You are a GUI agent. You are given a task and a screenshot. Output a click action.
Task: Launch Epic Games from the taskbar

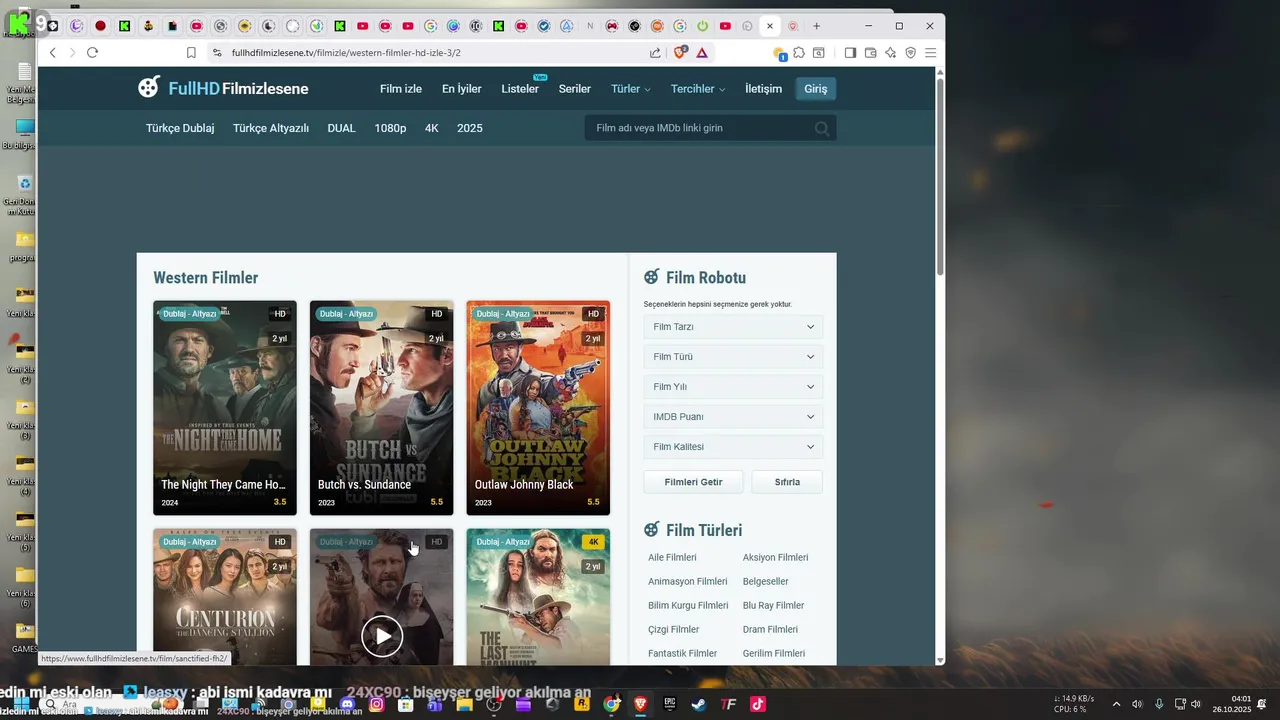pos(670,704)
